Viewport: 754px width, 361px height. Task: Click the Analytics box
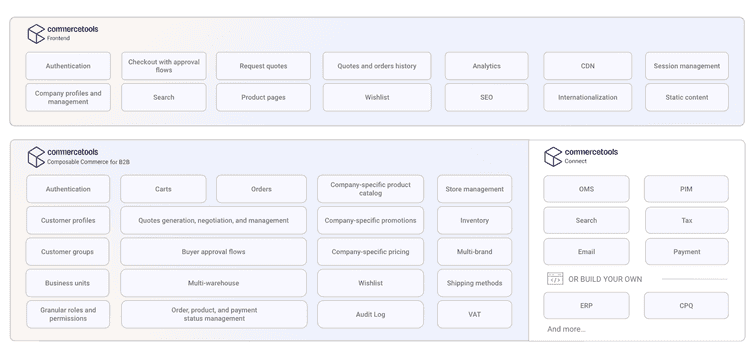click(x=486, y=66)
